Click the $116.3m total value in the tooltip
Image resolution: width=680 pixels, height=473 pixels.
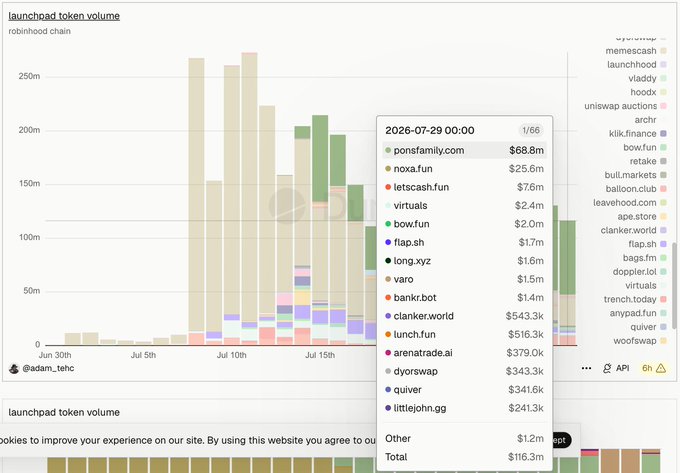click(x=526, y=457)
